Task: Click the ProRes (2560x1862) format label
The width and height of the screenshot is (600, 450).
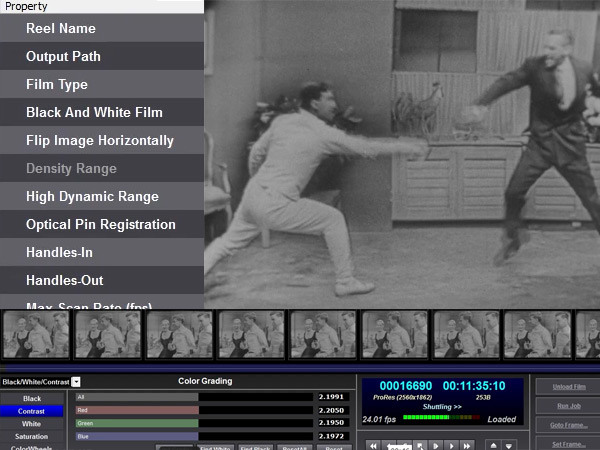Action: point(402,397)
